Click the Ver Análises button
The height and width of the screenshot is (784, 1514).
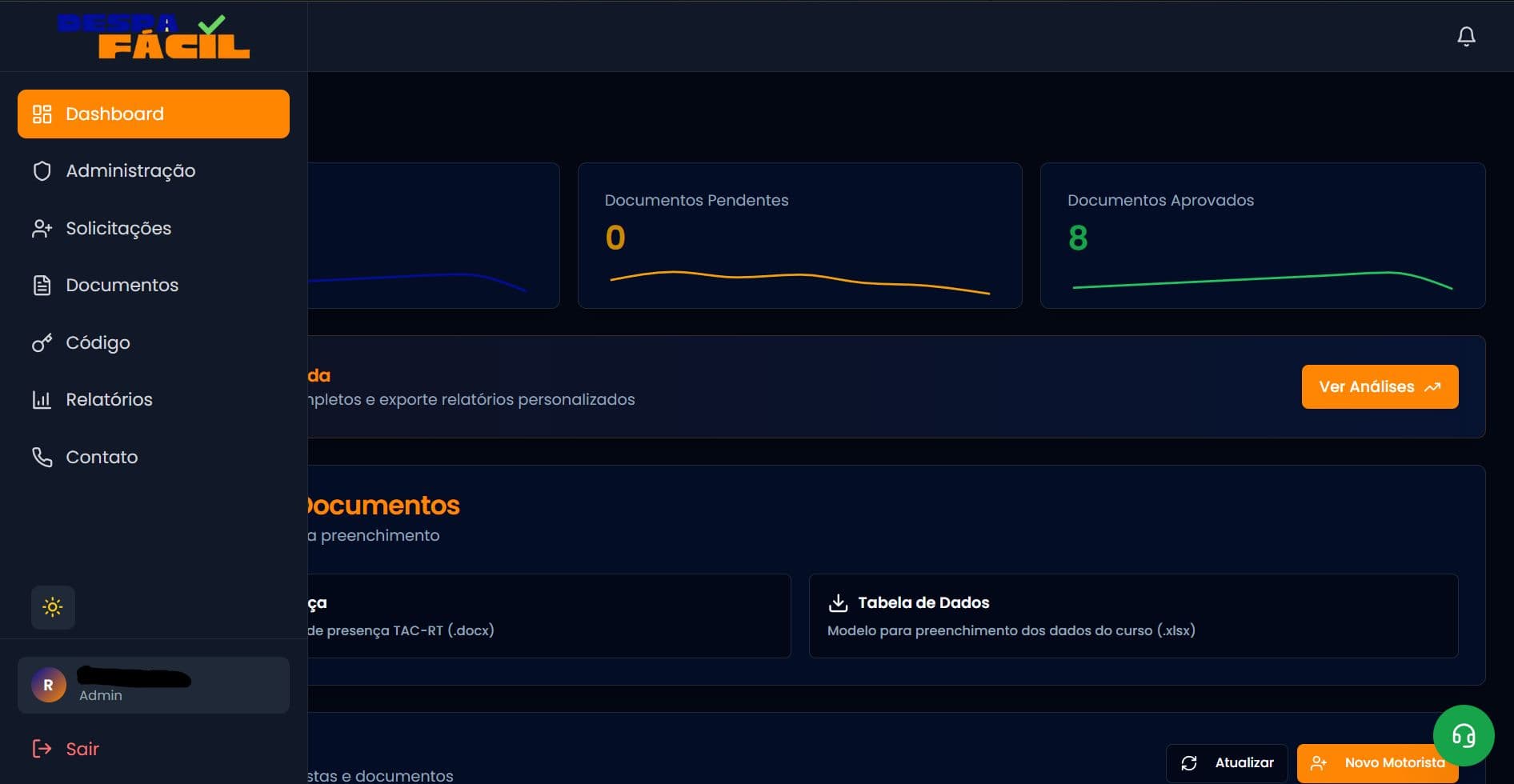tap(1380, 387)
